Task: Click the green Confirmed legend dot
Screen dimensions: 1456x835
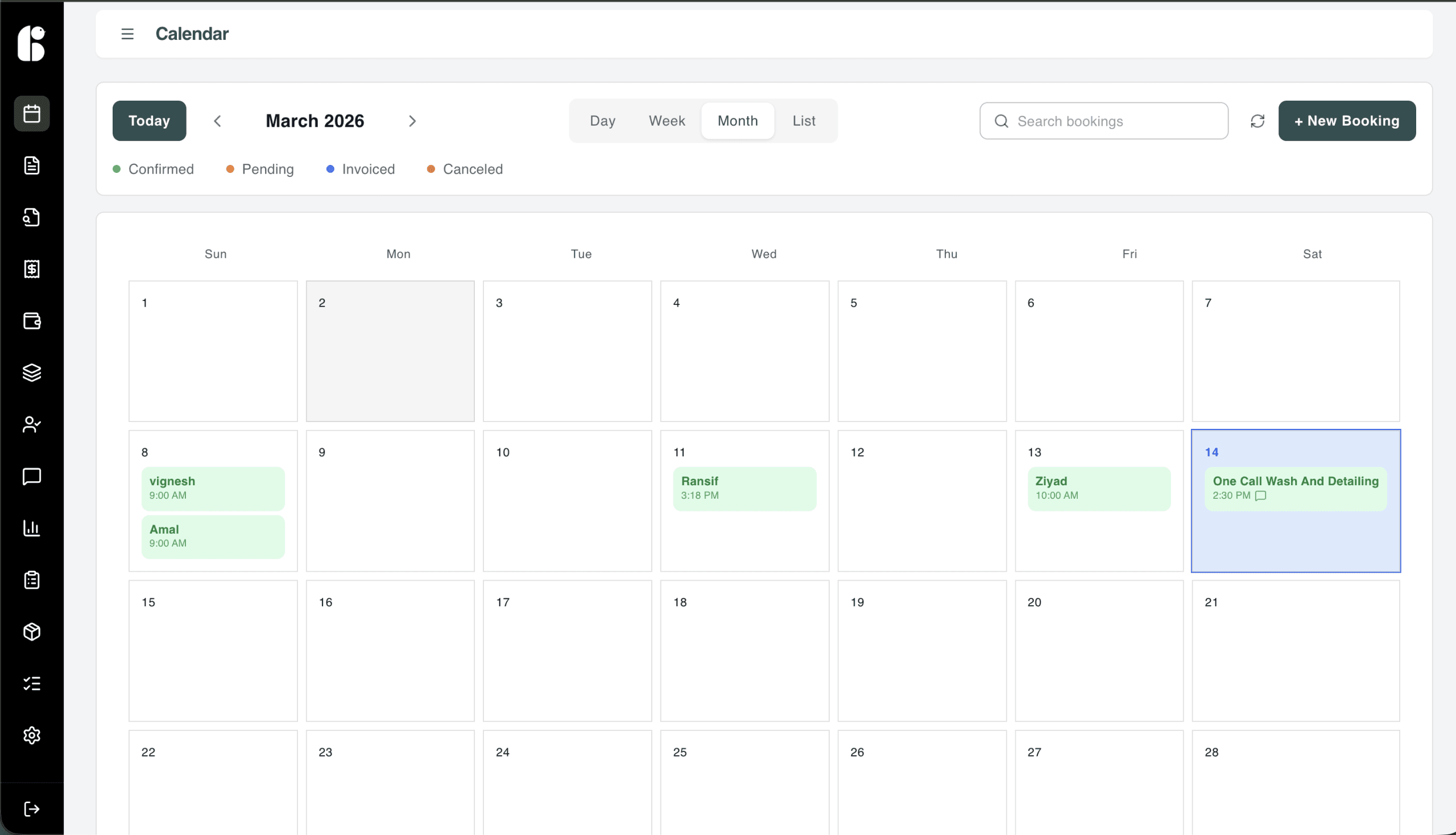Action: click(117, 169)
